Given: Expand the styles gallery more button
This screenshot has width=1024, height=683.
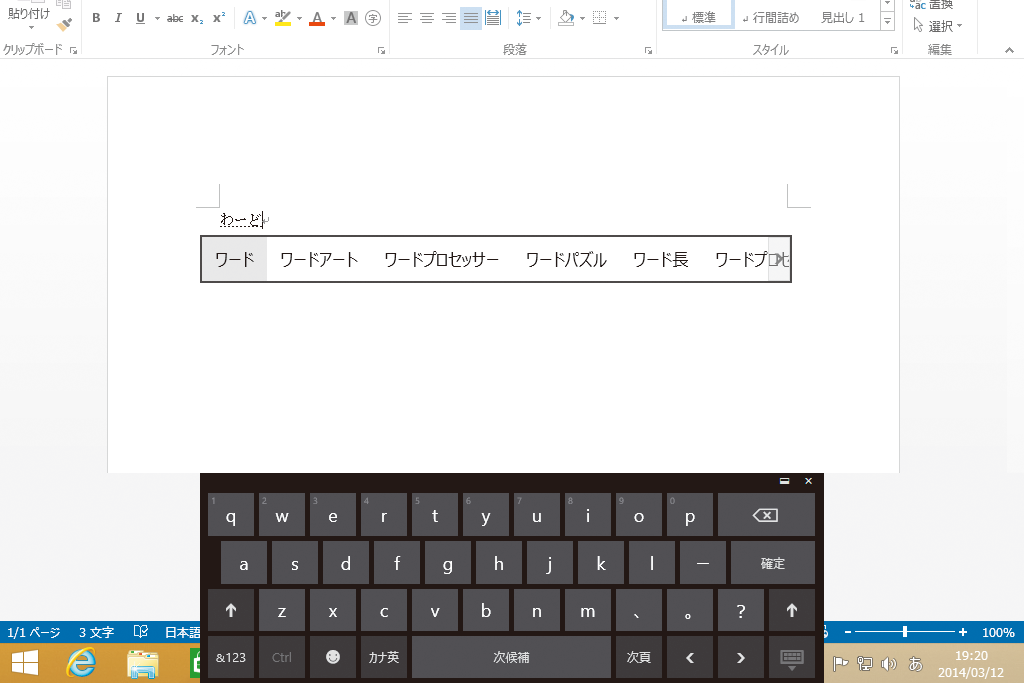Looking at the screenshot, I should click(887, 20).
